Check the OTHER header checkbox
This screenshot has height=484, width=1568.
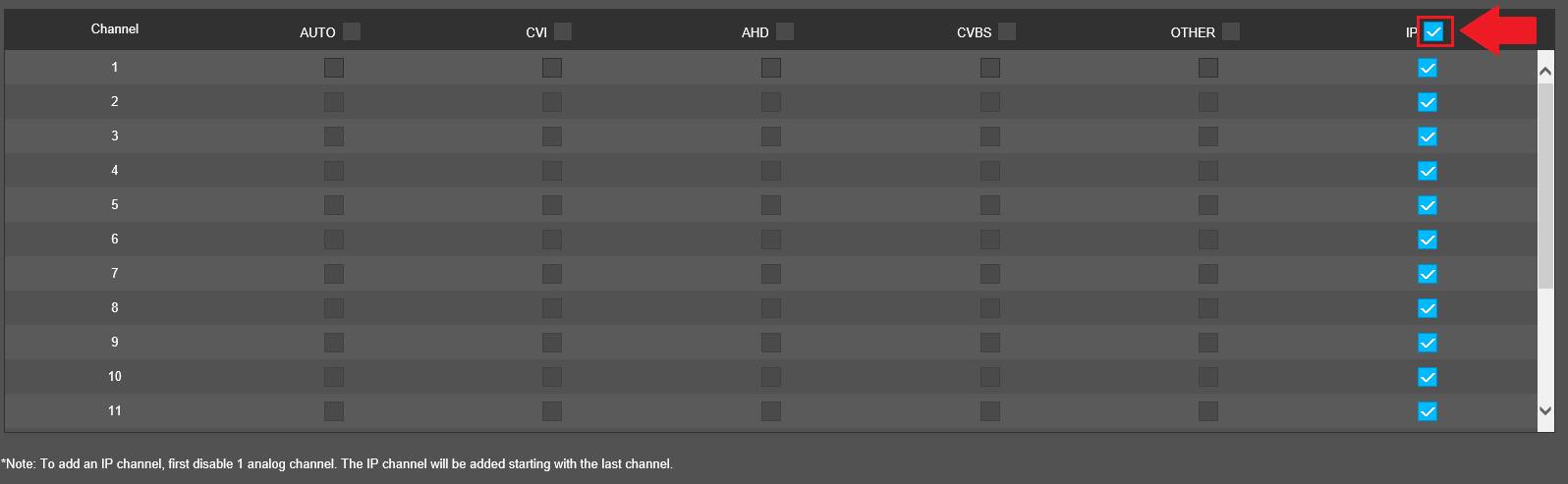1231,31
